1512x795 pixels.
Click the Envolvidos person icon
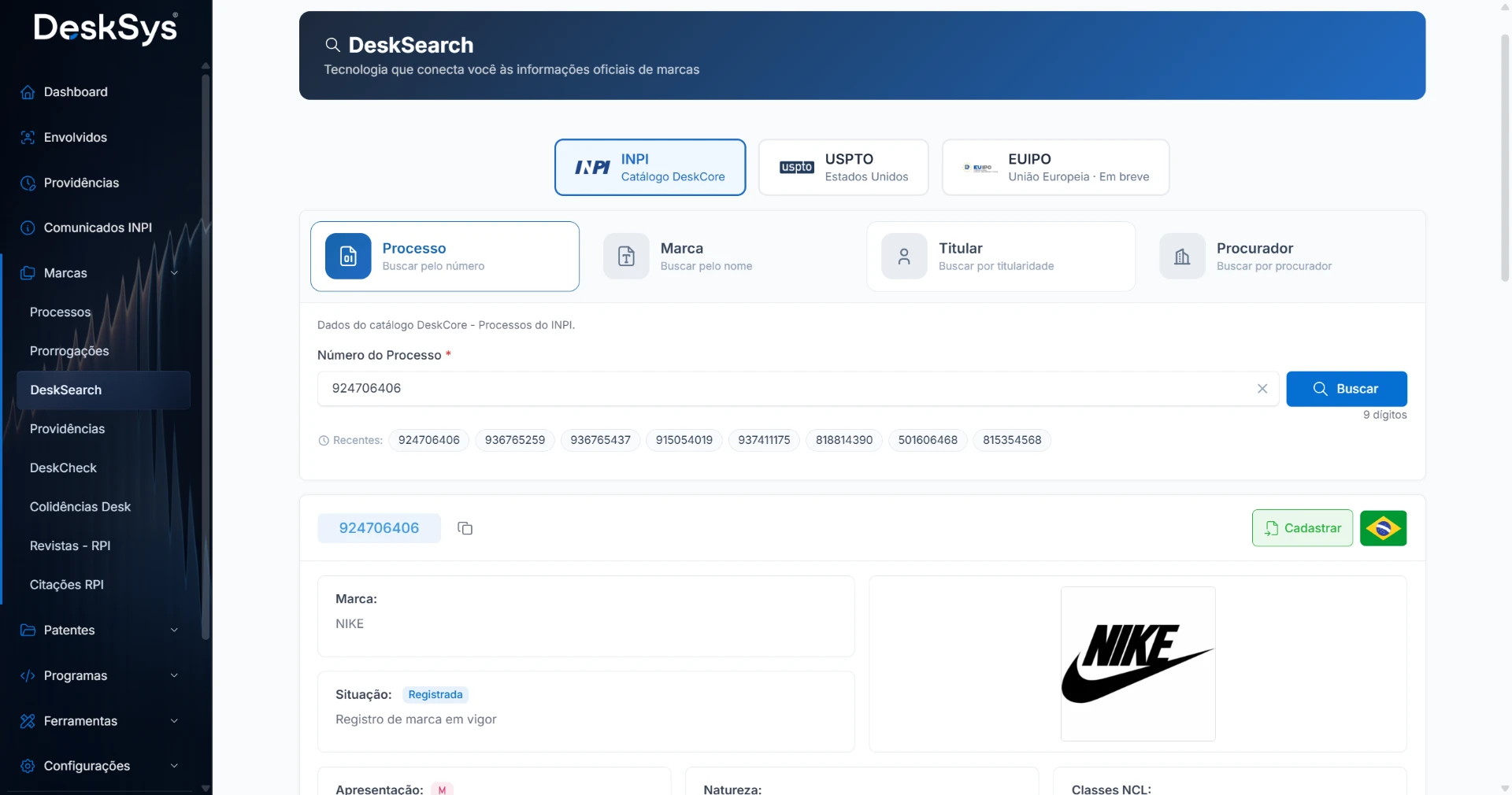point(28,138)
